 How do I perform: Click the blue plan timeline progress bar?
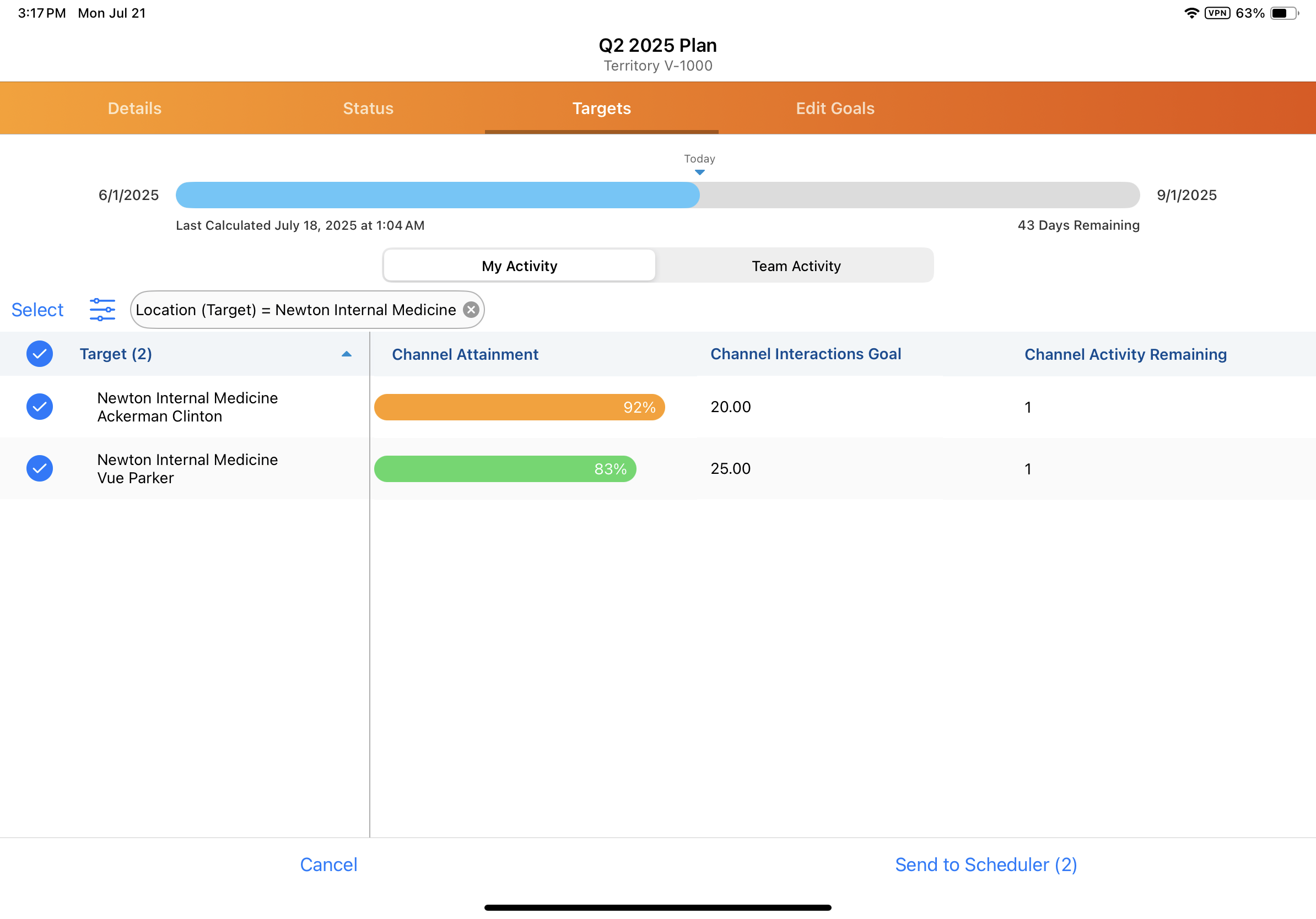coord(437,195)
